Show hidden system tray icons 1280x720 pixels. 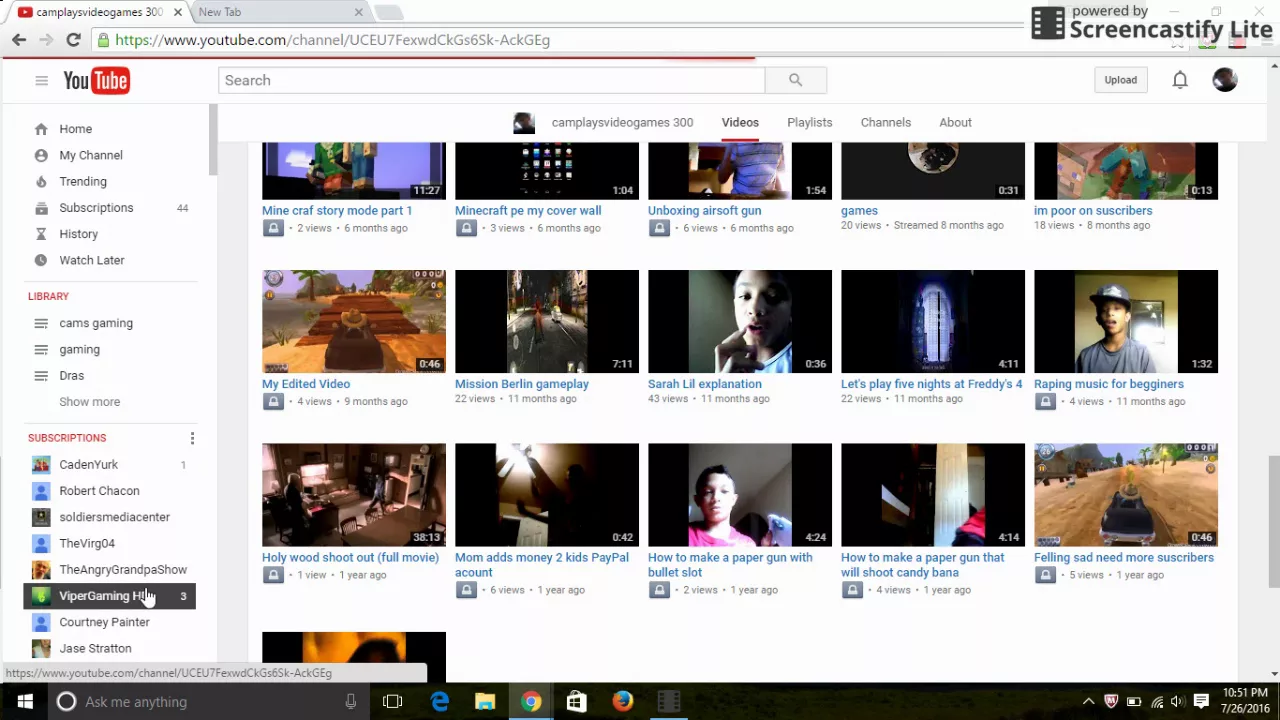tap(1088, 702)
